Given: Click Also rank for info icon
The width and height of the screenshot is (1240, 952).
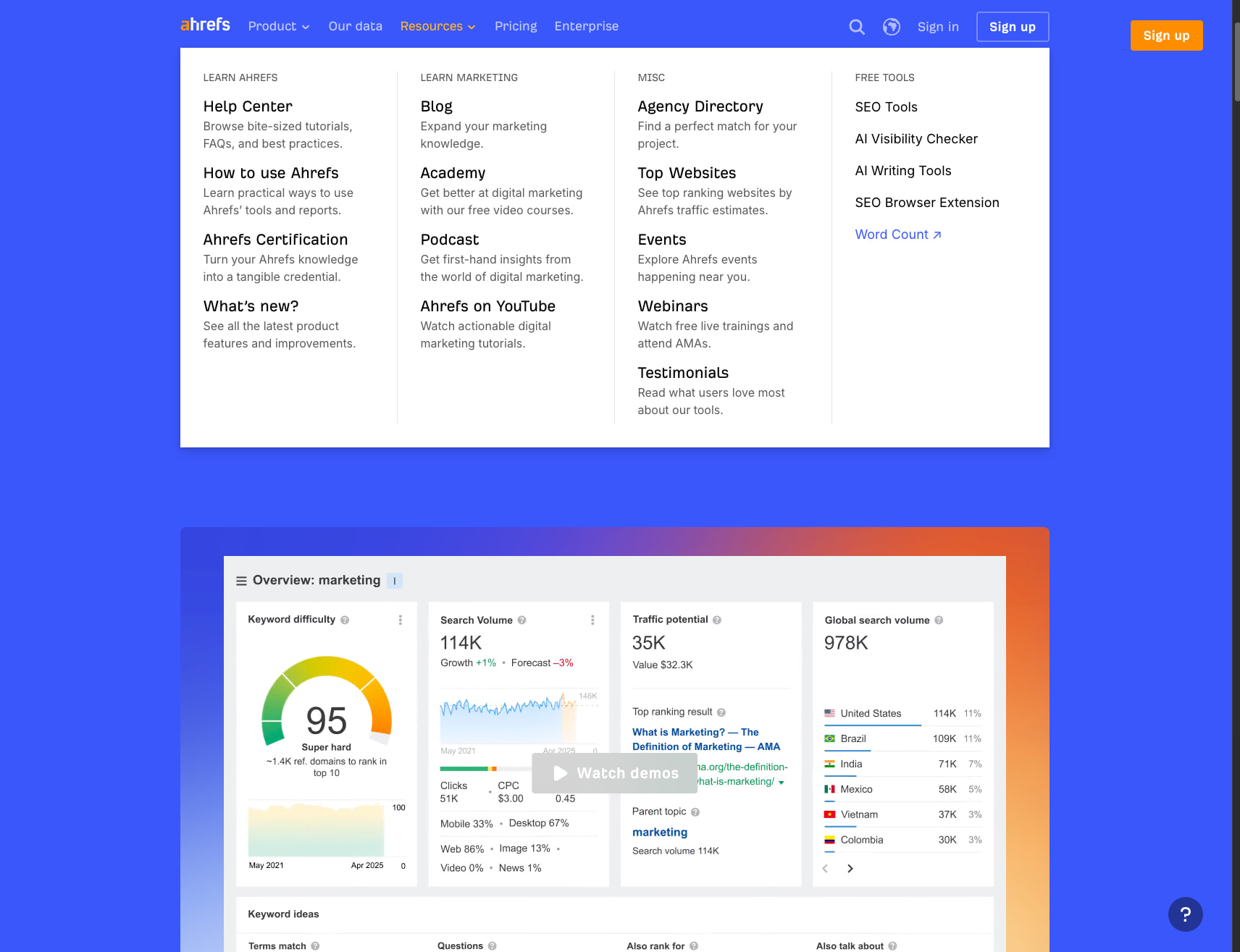Looking at the screenshot, I should (694, 946).
